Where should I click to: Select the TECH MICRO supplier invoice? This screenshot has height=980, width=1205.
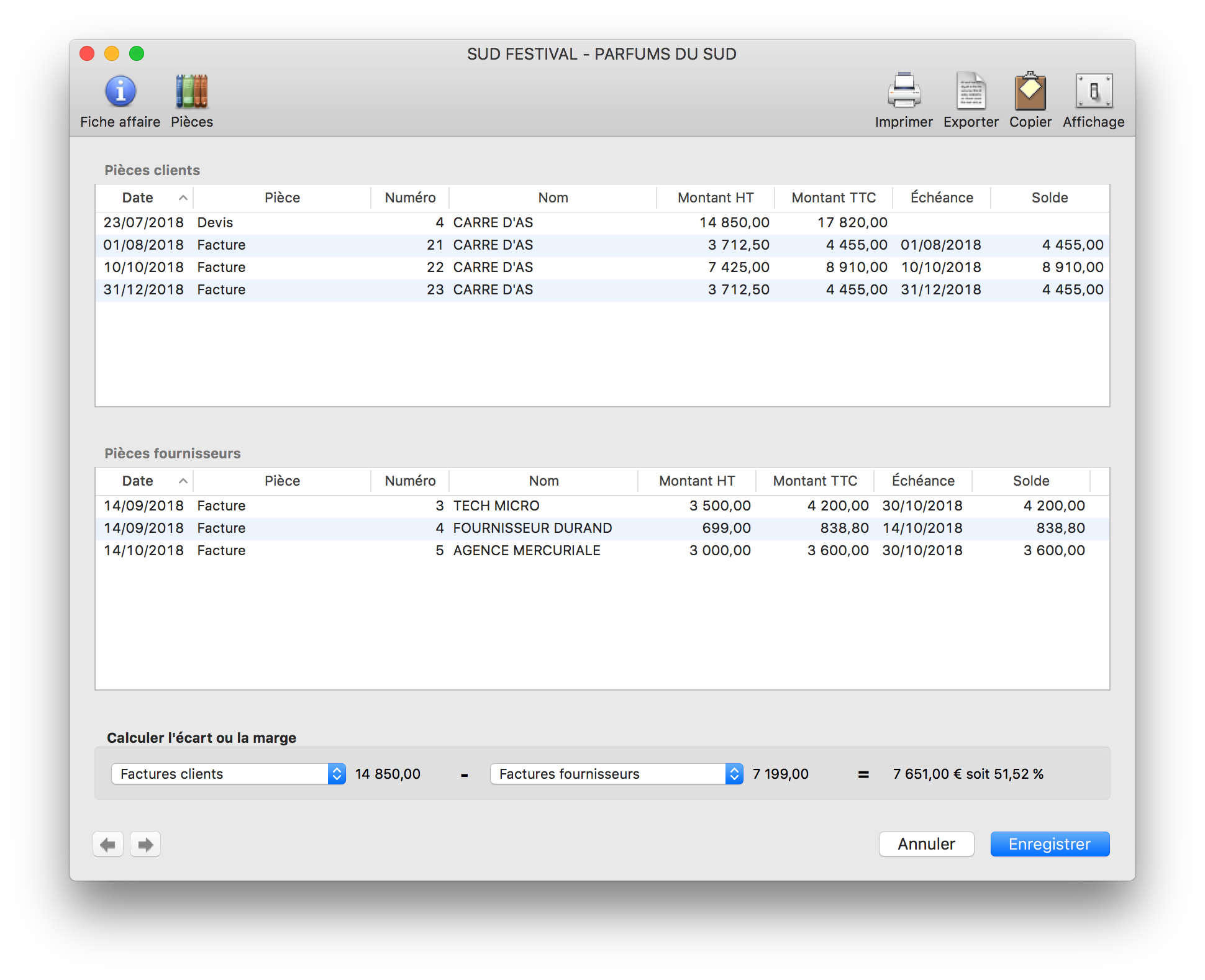(602, 506)
